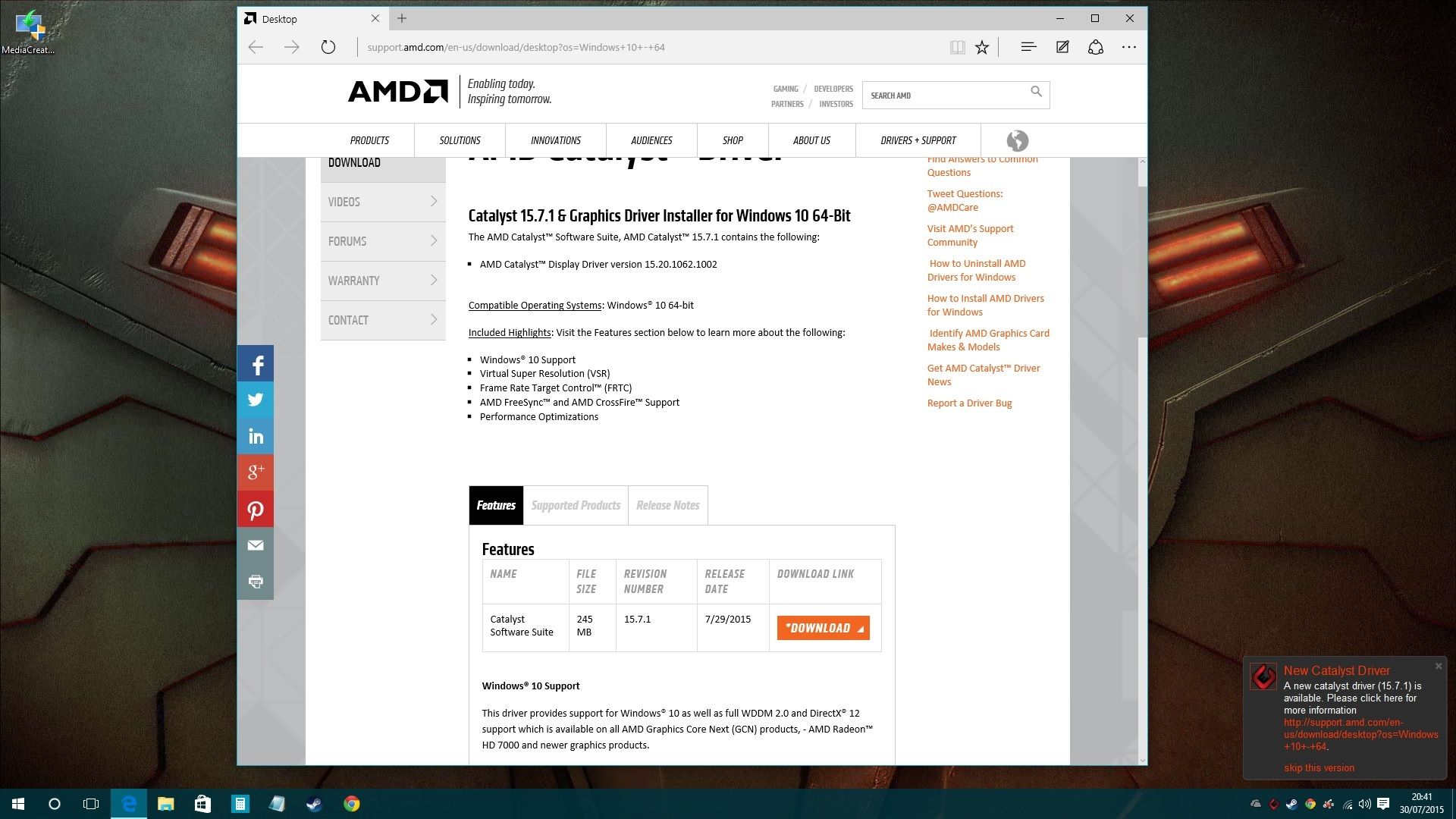Open How to Uninstall AMD Drivers link
This screenshot has width=1456, height=819.
[x=976, y=270]
